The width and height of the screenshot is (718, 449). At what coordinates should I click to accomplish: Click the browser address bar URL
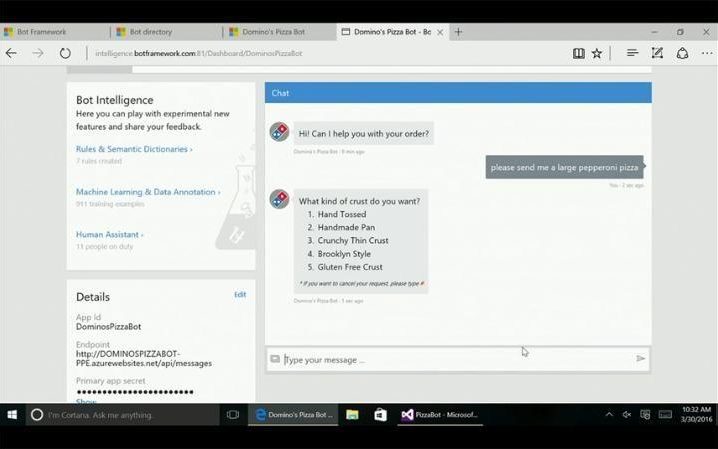(x=199, y=53)
